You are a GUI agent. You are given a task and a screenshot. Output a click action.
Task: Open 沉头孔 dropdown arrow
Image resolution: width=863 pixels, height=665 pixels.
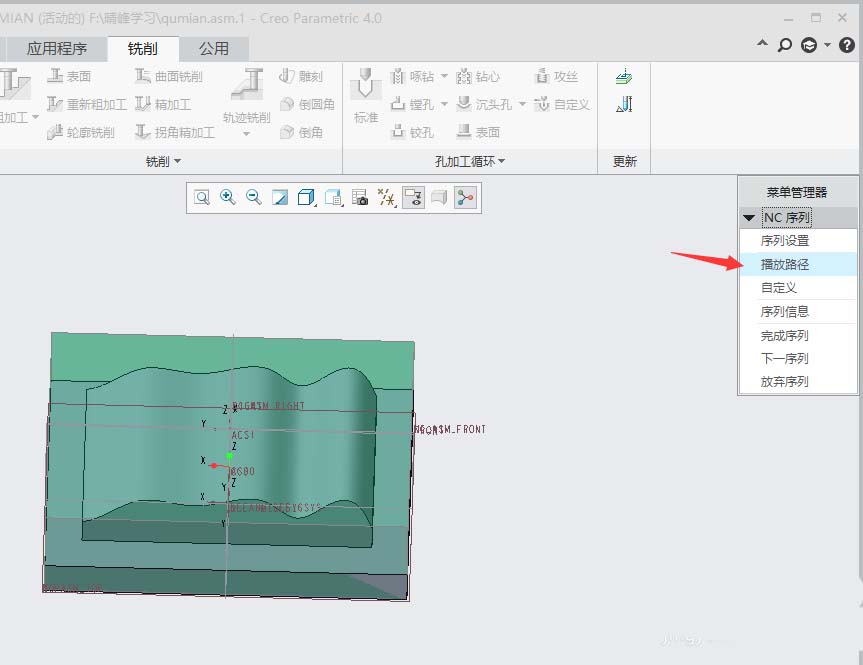(522, 104)
